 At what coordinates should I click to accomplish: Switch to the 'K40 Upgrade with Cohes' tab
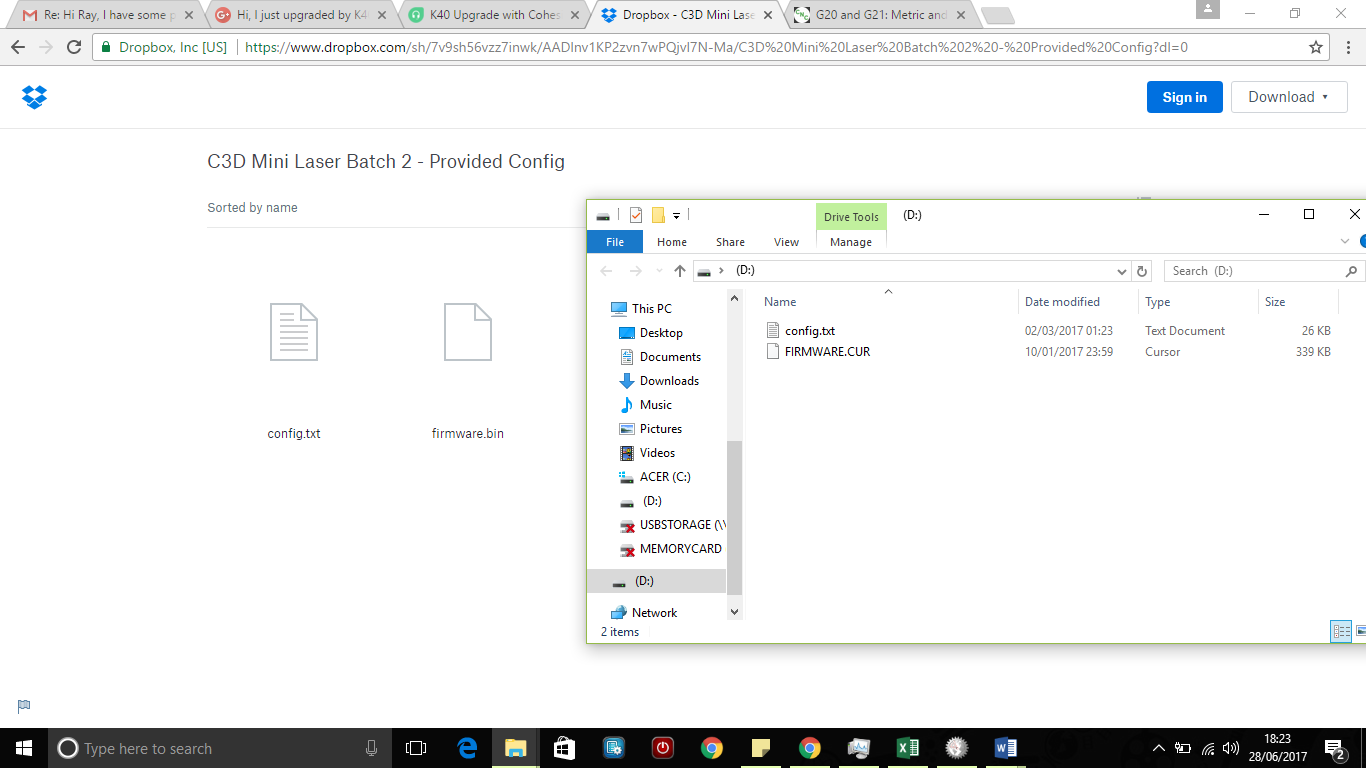point(495,15)
